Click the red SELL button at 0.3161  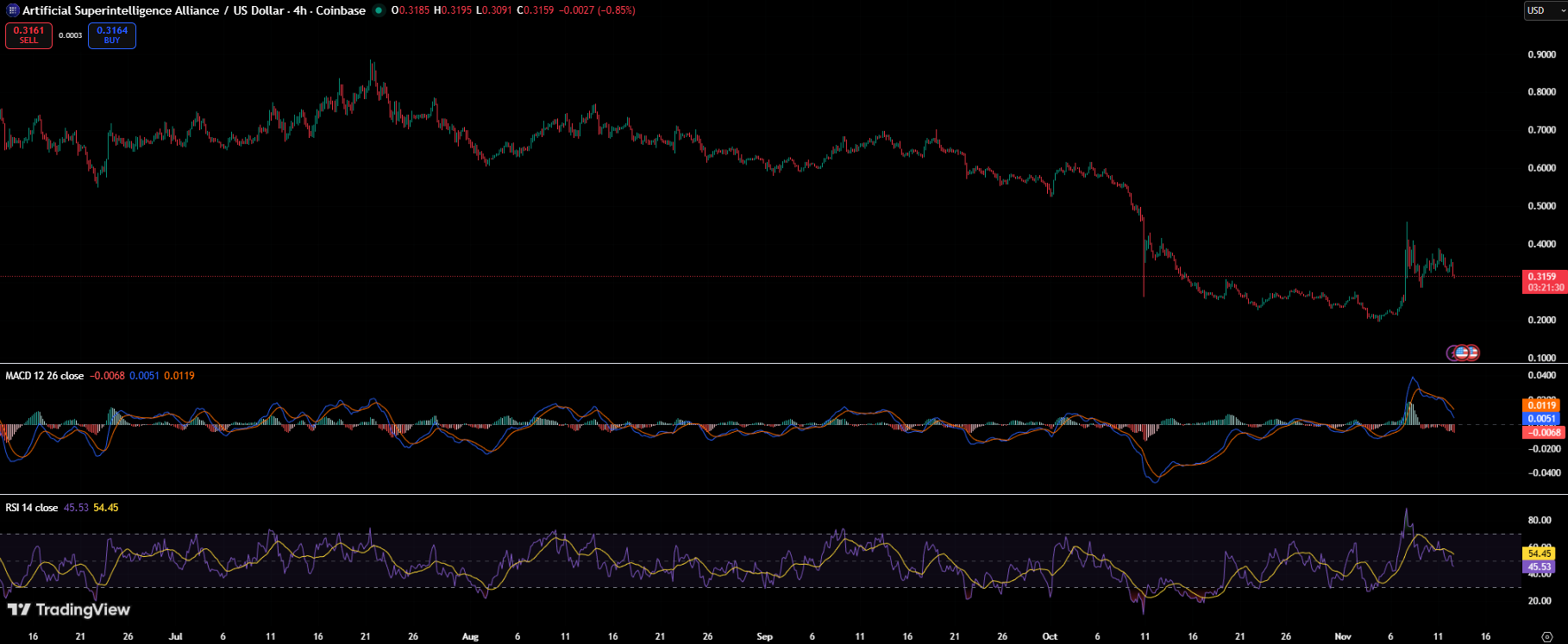[28, 35]
